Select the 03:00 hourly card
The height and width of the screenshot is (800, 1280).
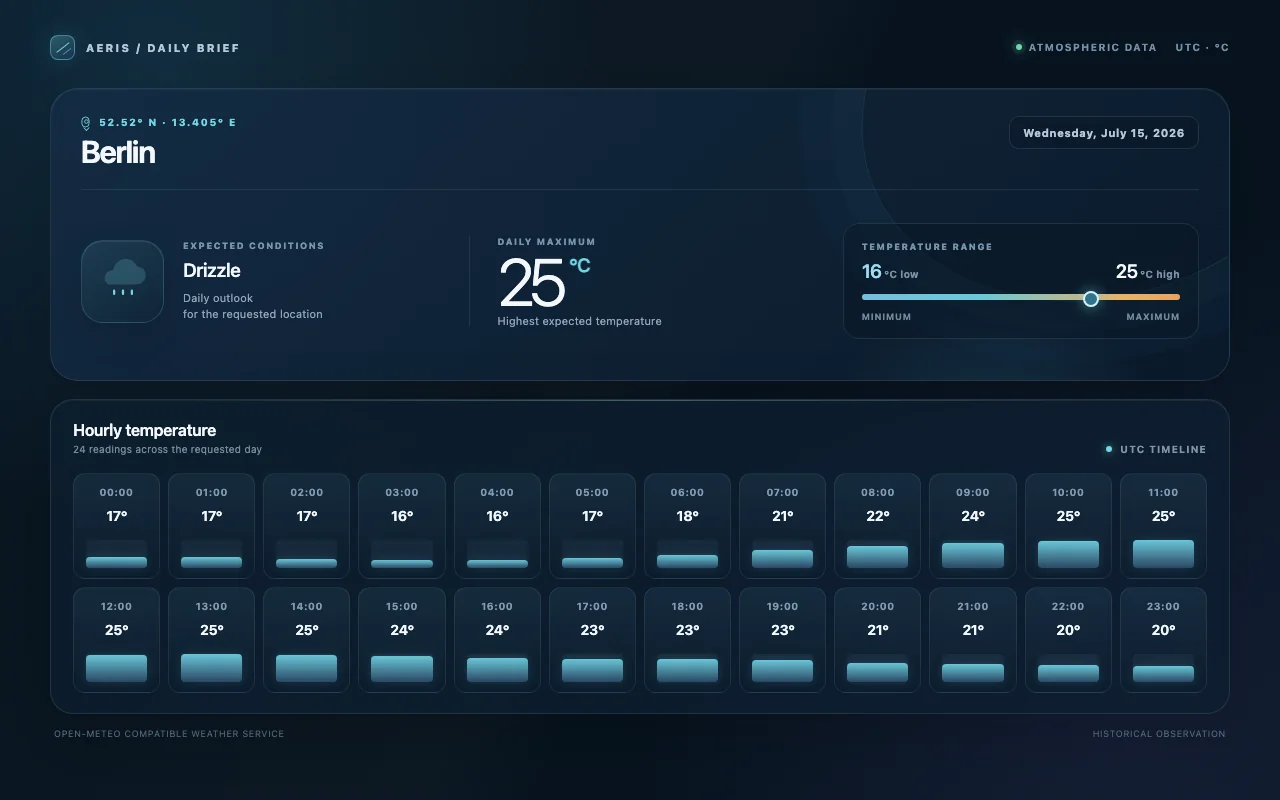[x=402, y=526]
